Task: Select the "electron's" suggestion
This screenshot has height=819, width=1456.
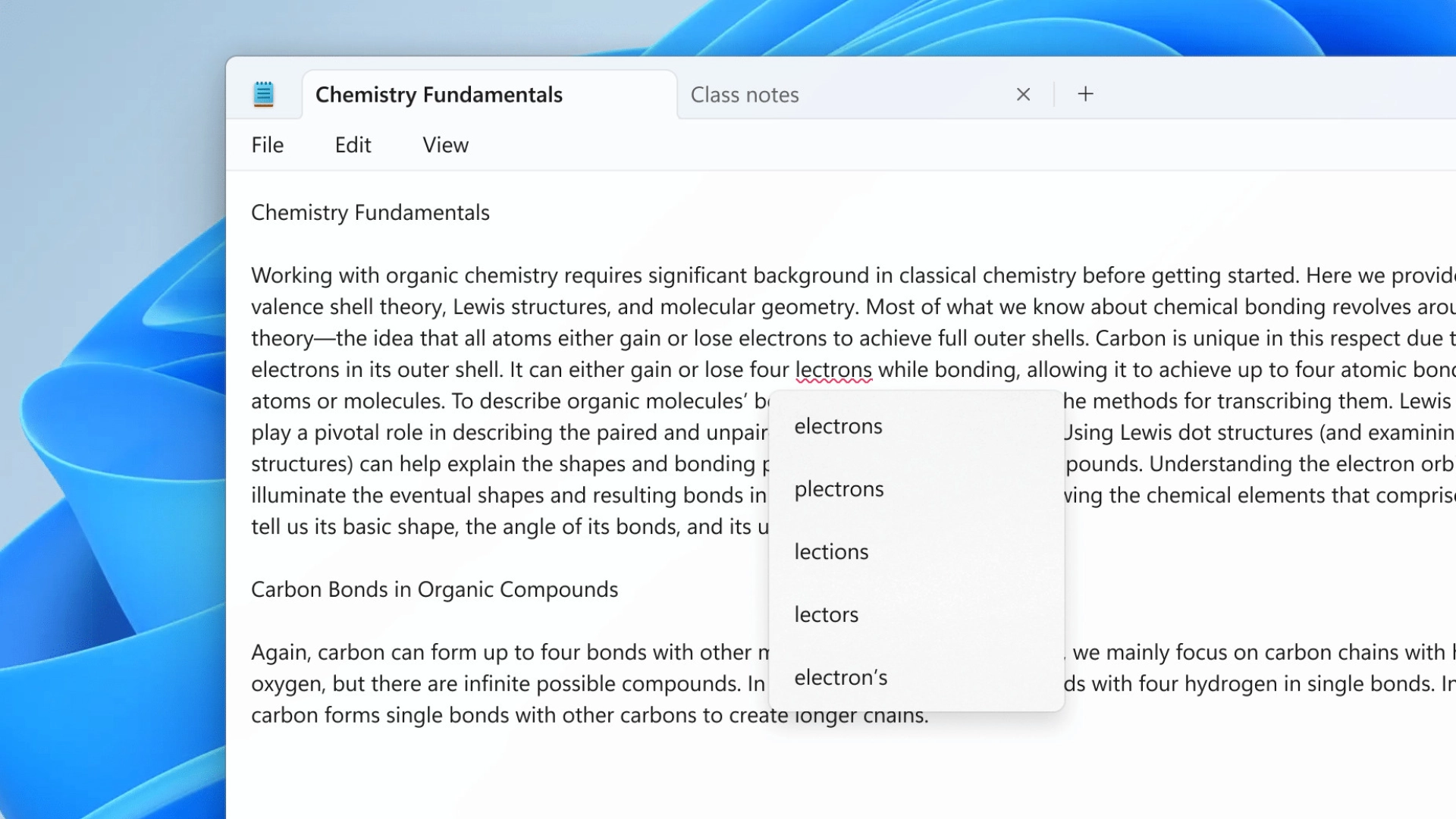Action: point(840,677)
